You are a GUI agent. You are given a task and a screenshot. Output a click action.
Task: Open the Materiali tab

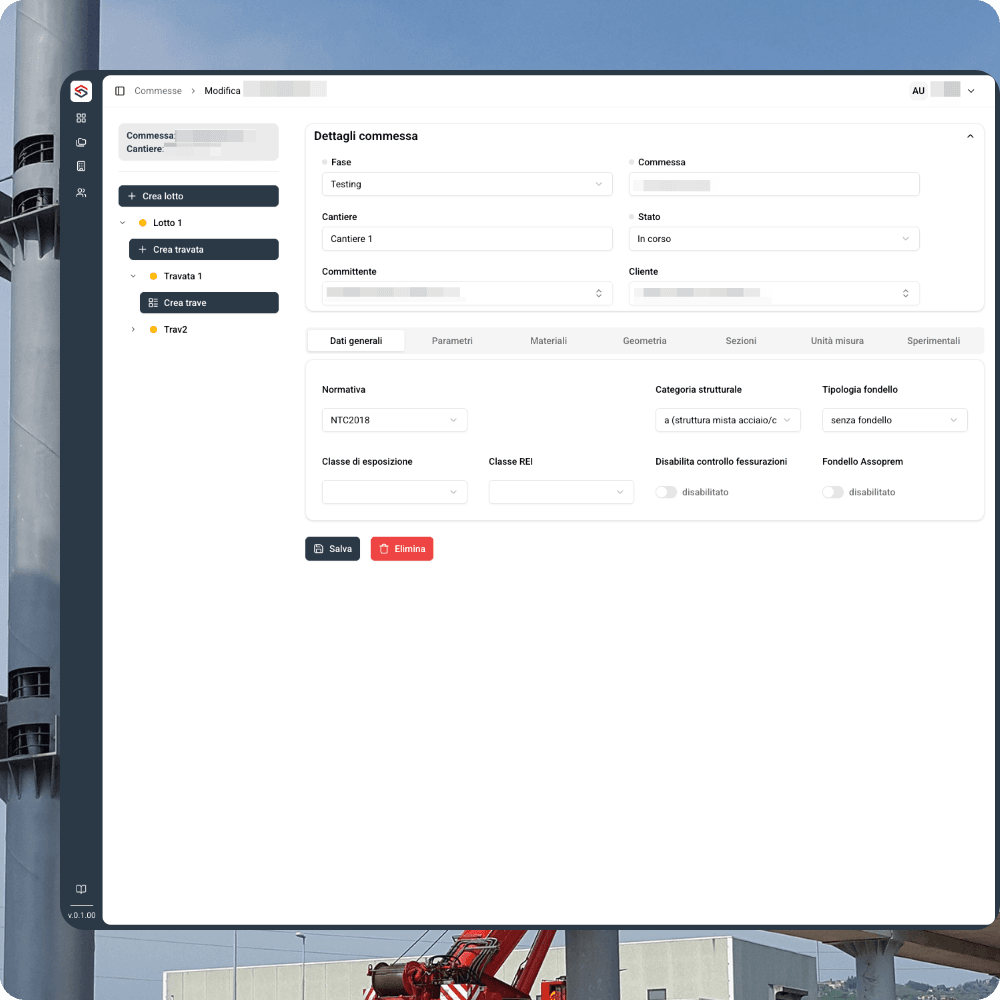point(548,340)
